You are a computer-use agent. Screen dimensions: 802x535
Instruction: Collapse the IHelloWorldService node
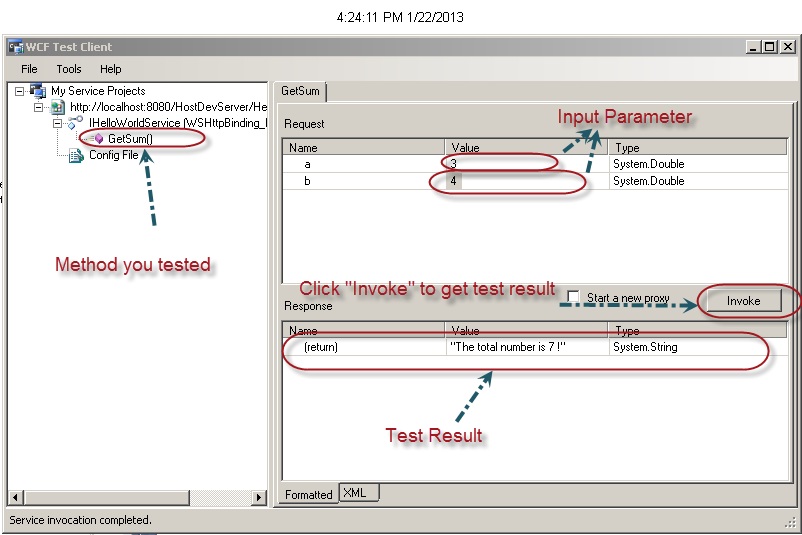(x=57, y=123)
